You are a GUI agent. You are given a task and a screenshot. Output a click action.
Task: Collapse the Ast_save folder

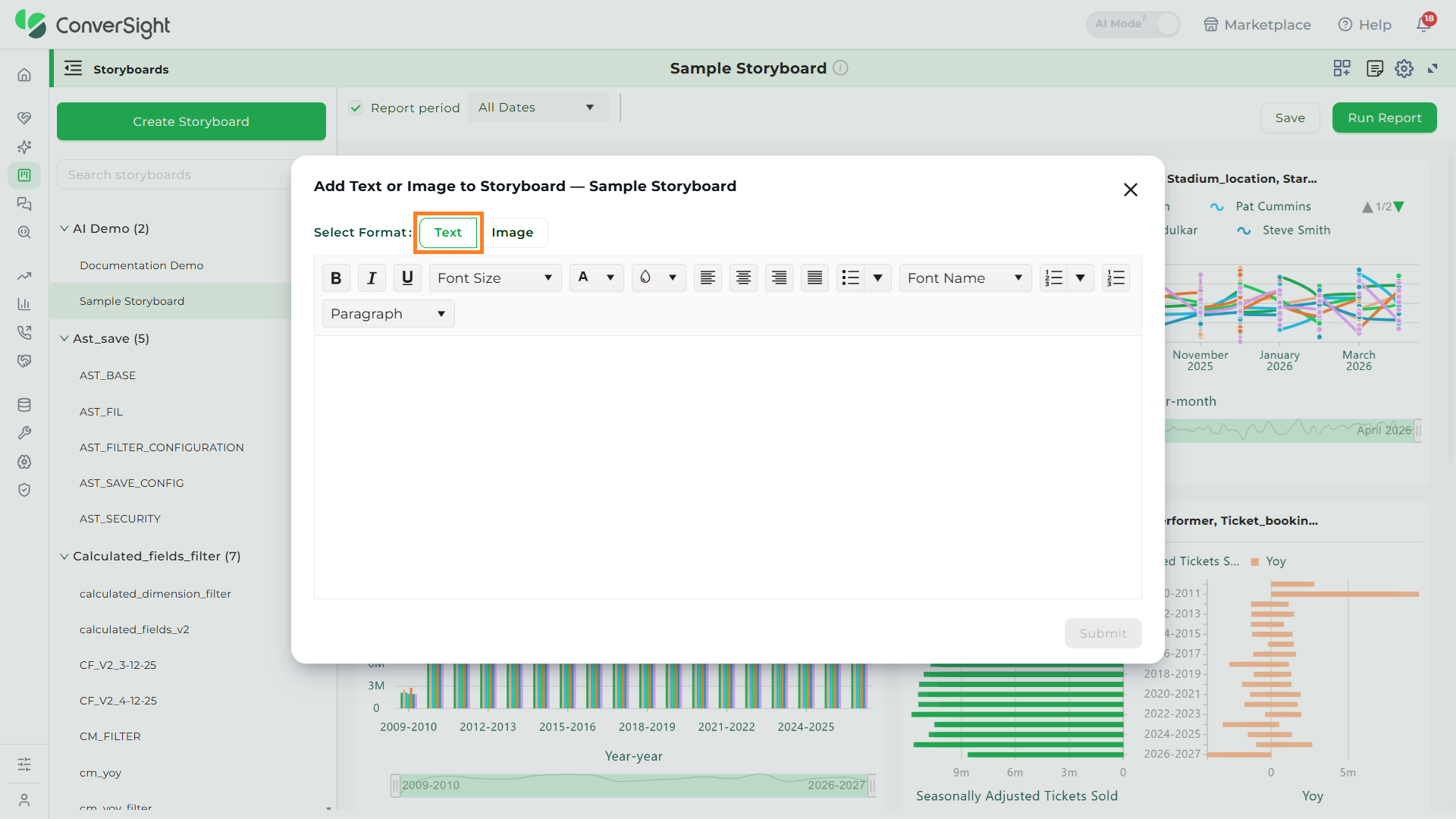tap(64, 338)
